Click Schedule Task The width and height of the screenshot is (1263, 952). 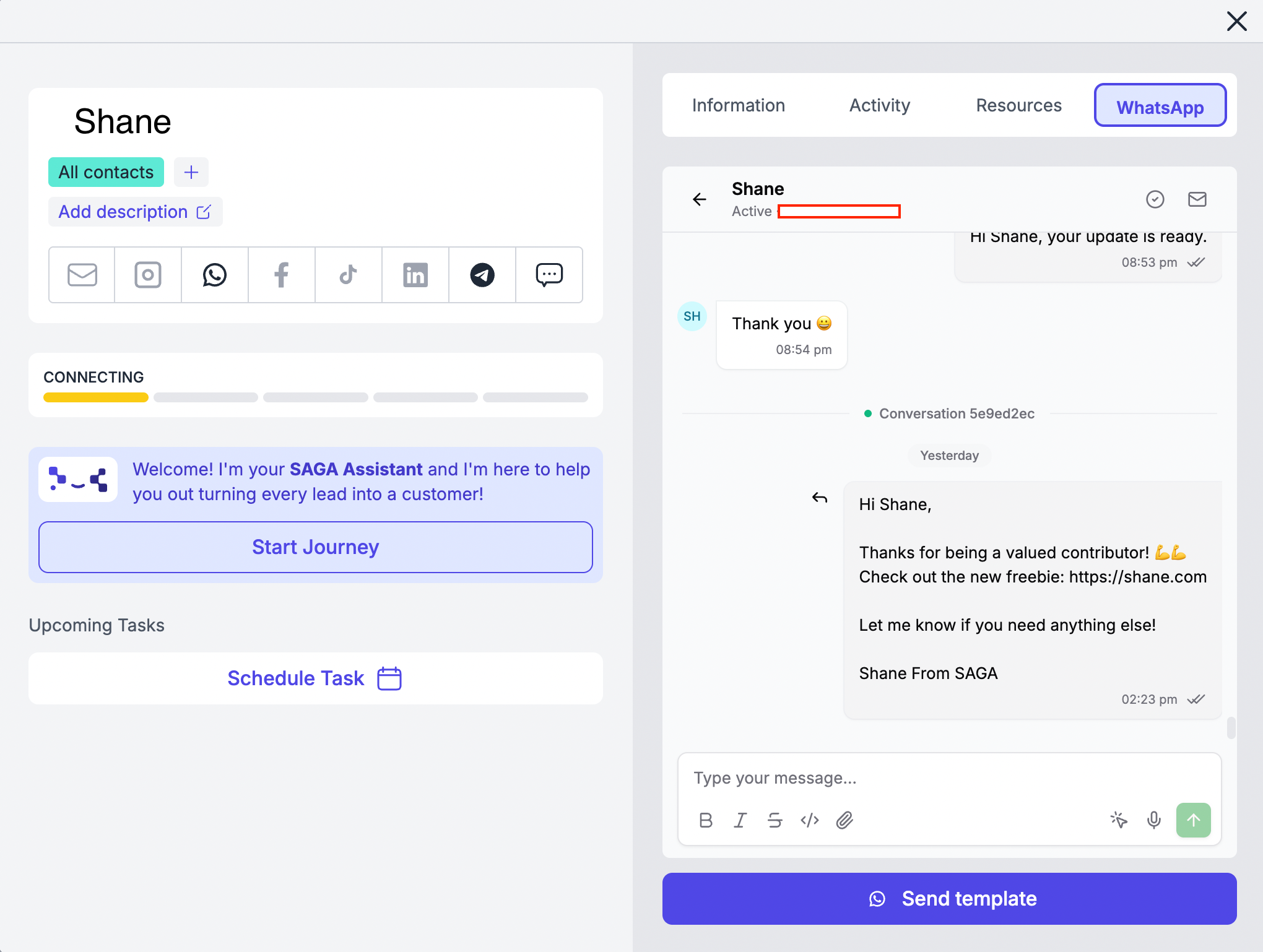tap(316, 678)
